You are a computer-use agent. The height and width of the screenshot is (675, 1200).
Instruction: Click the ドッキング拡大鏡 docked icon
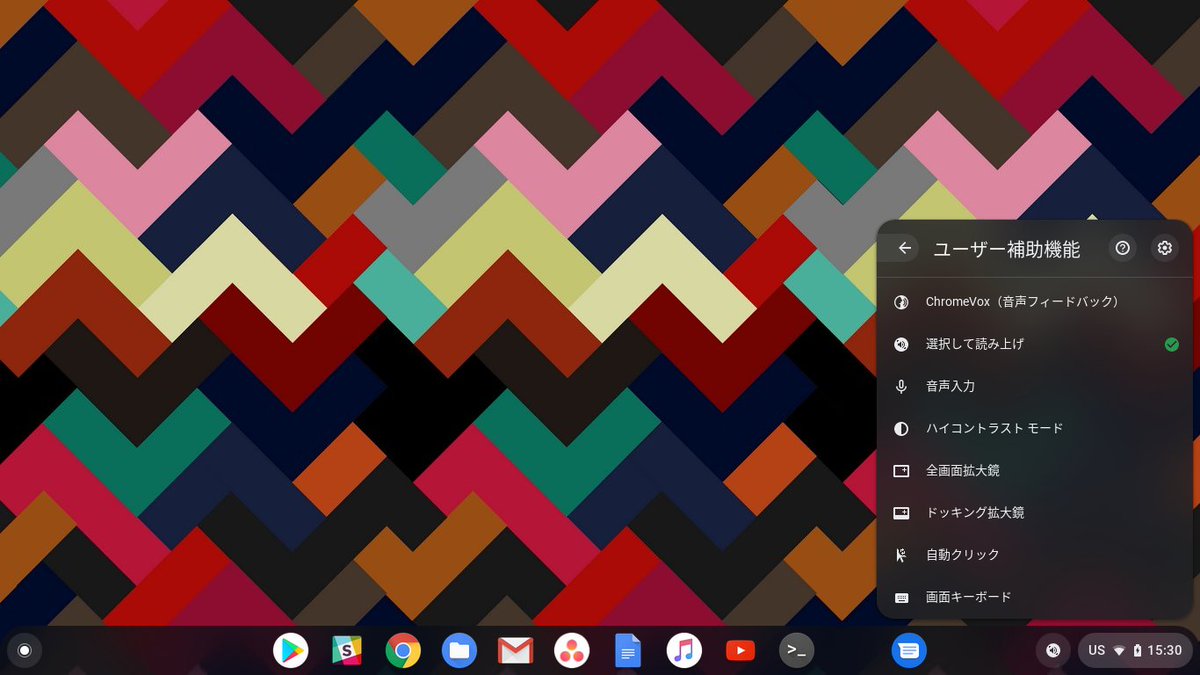901,512
